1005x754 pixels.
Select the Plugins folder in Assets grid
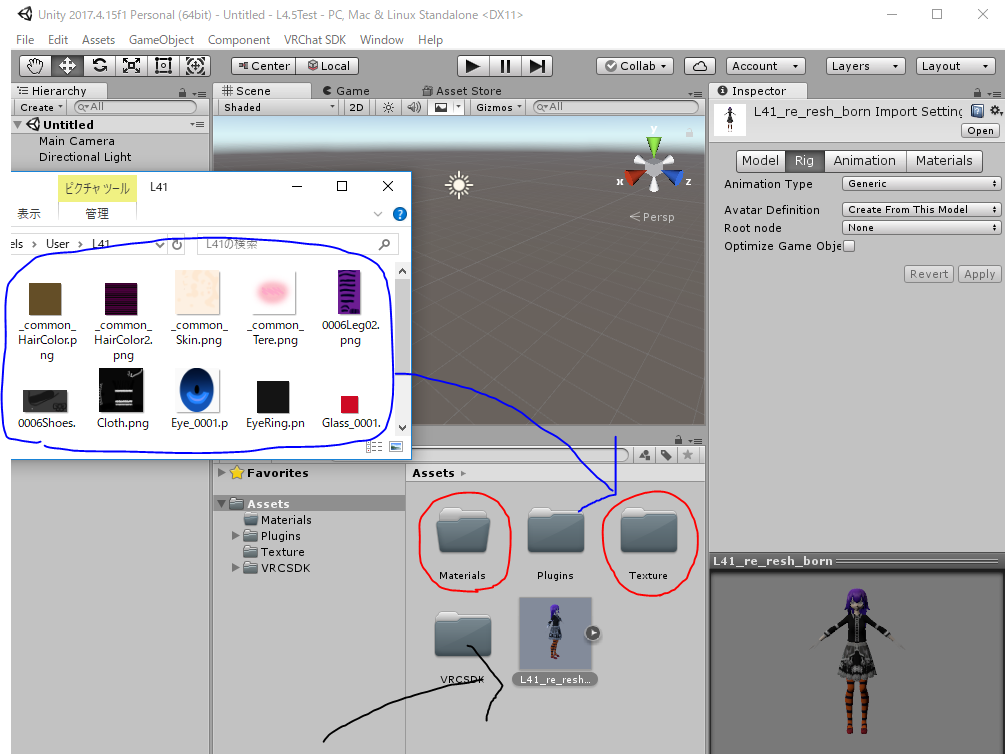tap(556, 544)
